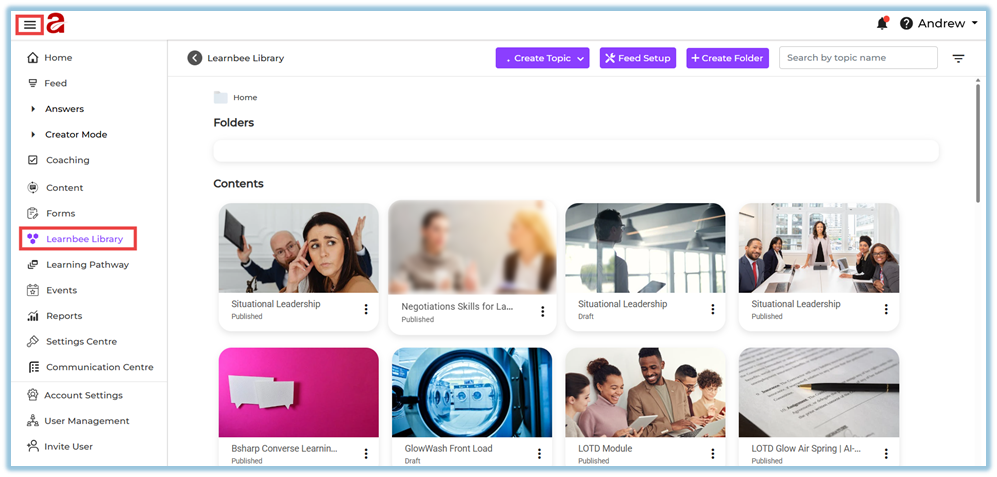
Task: Expand the Answers sidebar section
Action: click(x=33, y=109)
